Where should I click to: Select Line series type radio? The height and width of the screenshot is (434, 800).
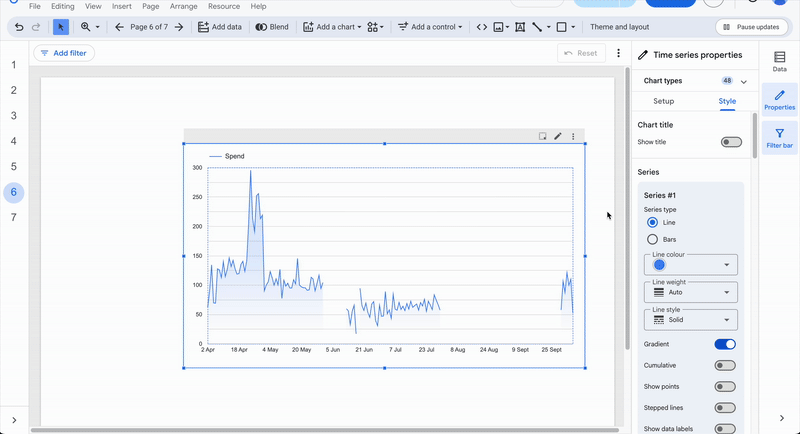tap(652, 222)
